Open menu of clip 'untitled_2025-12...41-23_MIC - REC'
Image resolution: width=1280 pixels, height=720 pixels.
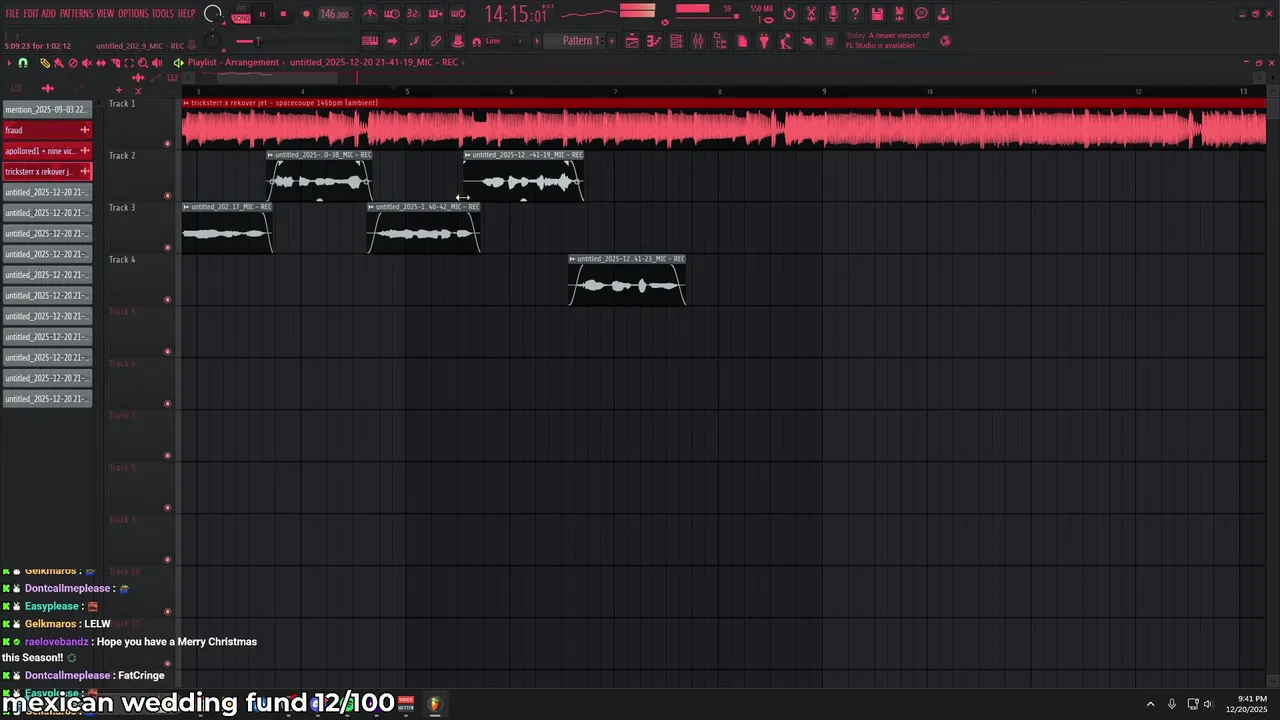coord(573,259)
